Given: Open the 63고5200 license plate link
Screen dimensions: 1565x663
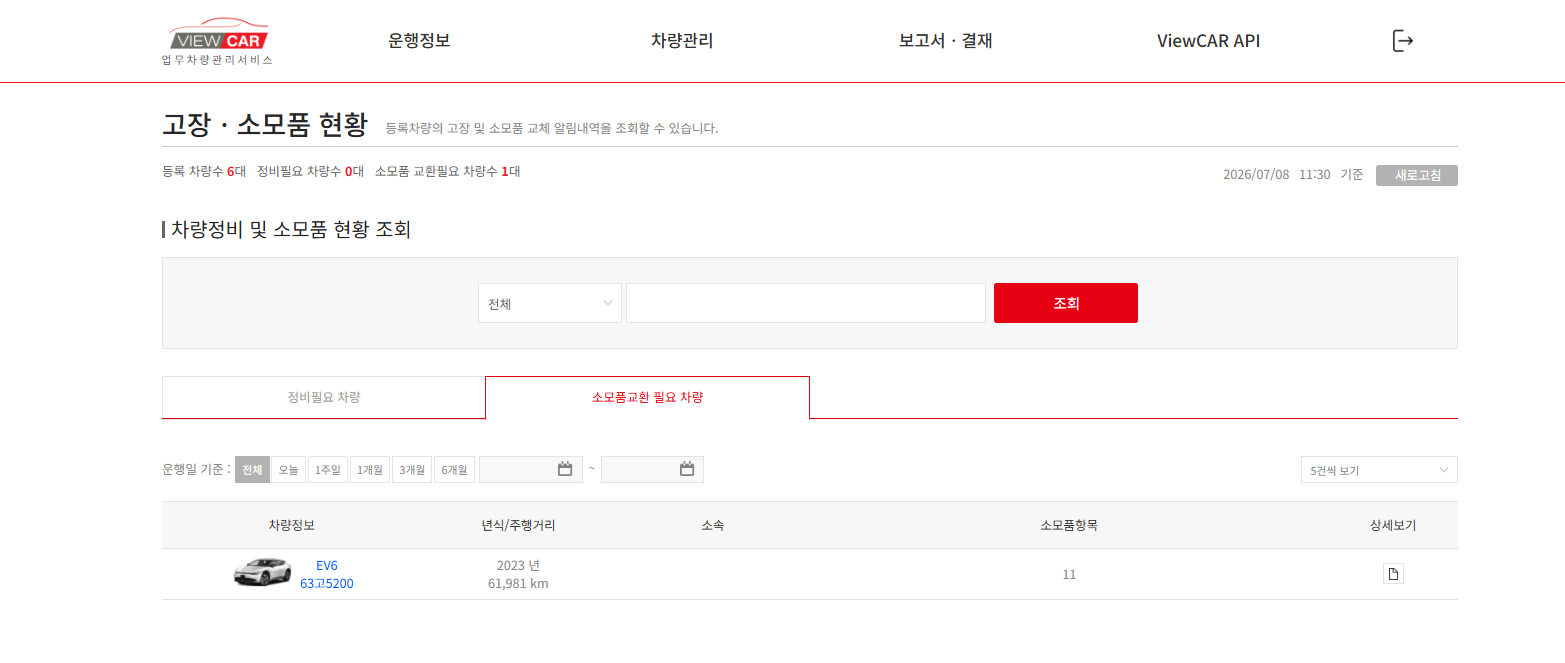Looking at the screenshot, I should [x=327, y=584].
